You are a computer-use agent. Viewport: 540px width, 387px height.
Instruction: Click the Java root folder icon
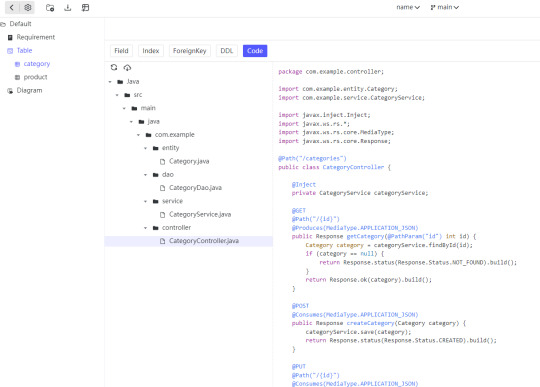tap(120, 82)
